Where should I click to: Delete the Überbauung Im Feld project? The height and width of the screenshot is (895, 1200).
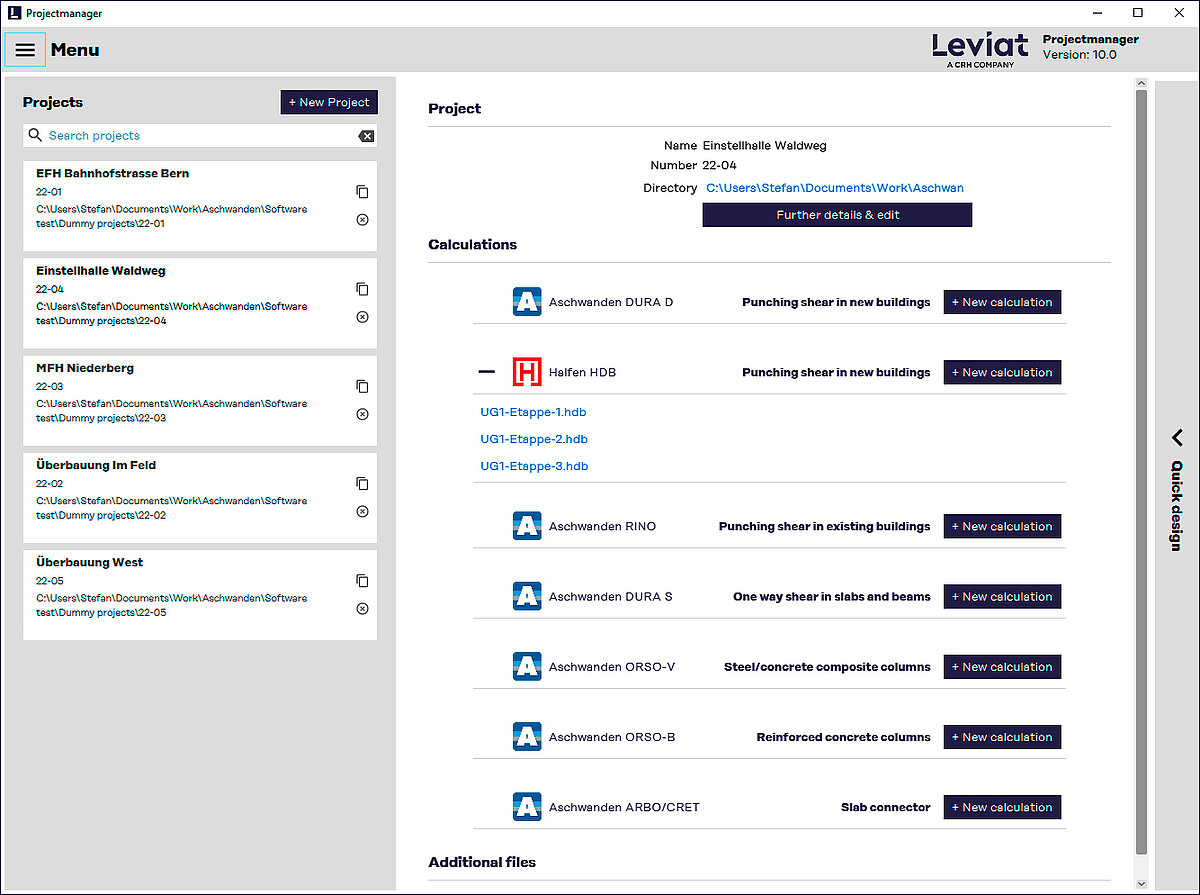[x=362, y=511]
